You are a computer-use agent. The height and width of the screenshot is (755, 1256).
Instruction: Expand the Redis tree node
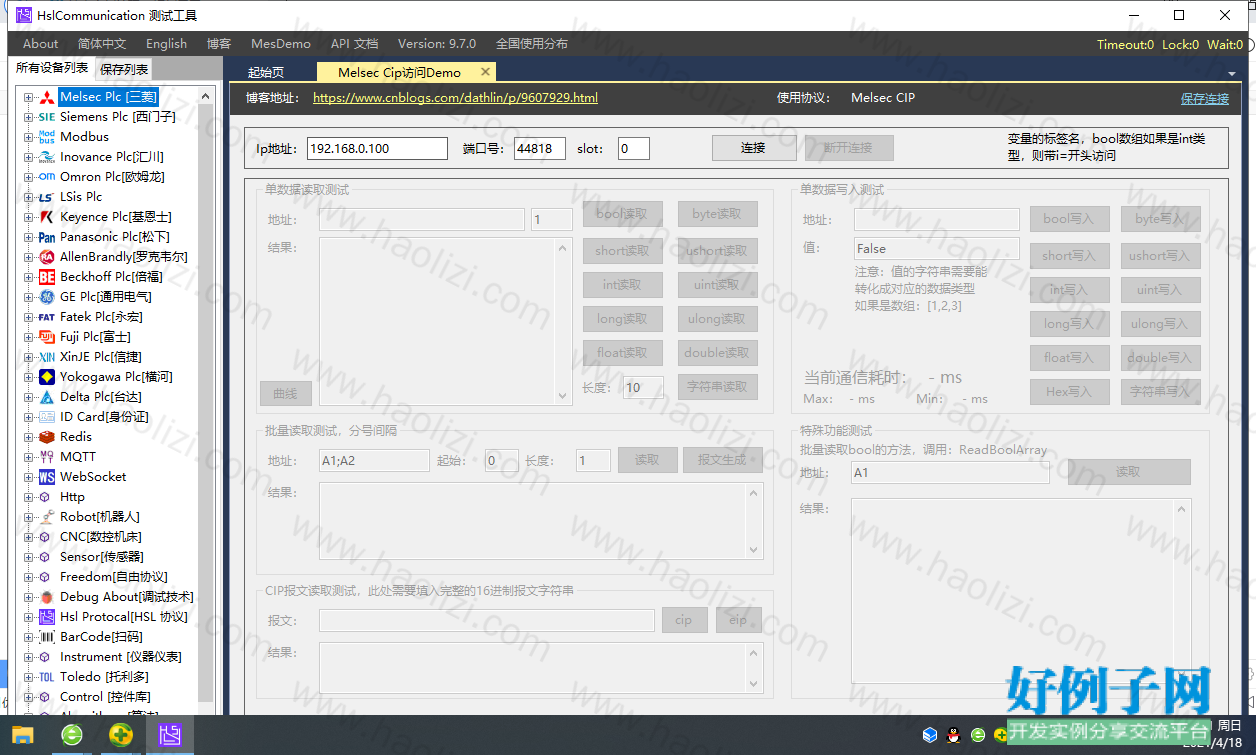[x=28, y=437]
